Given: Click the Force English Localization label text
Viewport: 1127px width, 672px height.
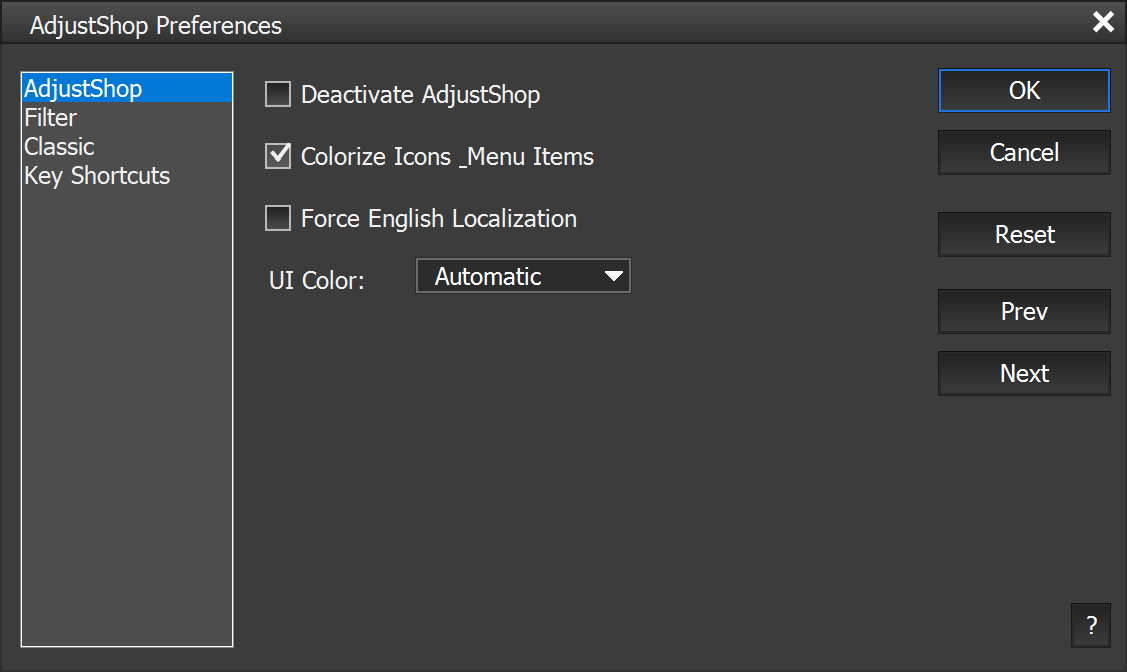Looking at the screenshot, I should coord(438,219).
